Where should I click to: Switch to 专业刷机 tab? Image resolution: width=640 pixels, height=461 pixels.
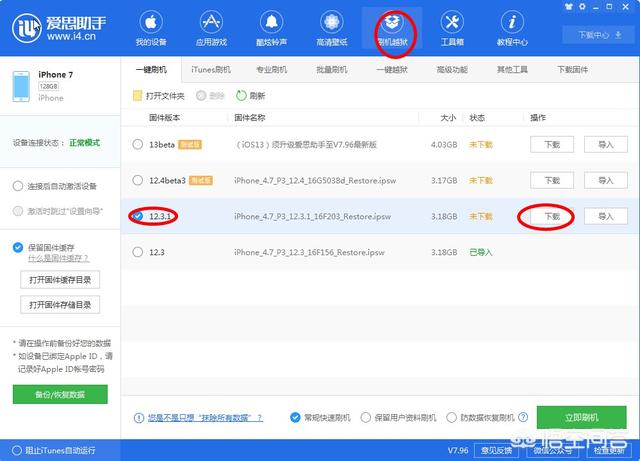click(x=271, y=70)
